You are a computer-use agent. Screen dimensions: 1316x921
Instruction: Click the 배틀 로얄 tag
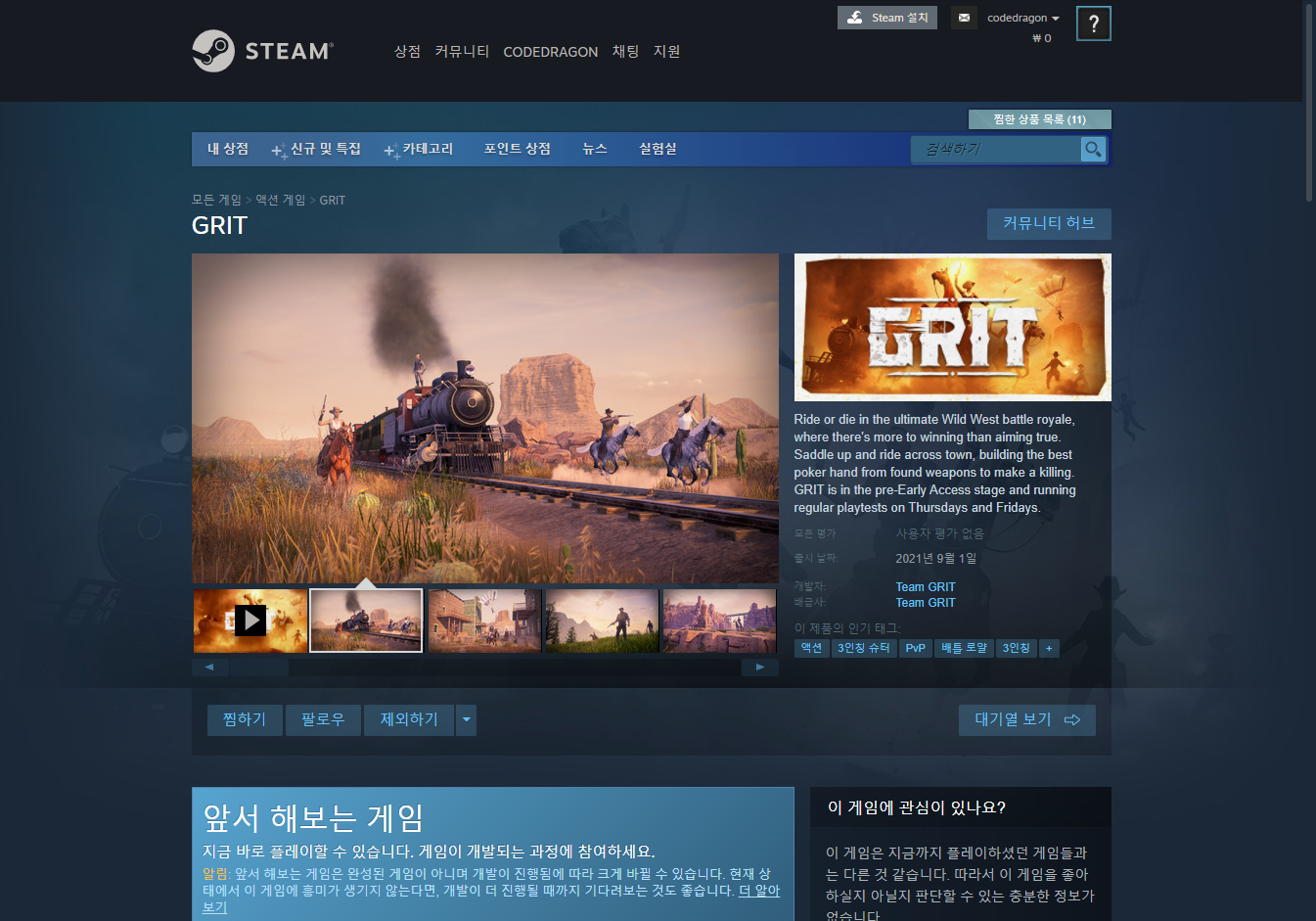click(965, 648)
